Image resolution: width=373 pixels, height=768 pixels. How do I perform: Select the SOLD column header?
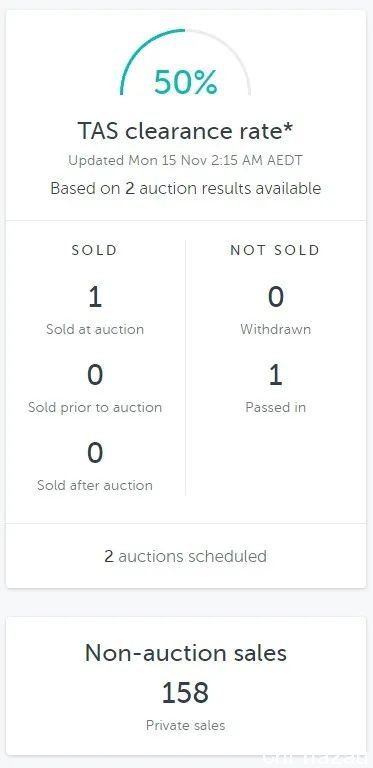tap(94, 250)
